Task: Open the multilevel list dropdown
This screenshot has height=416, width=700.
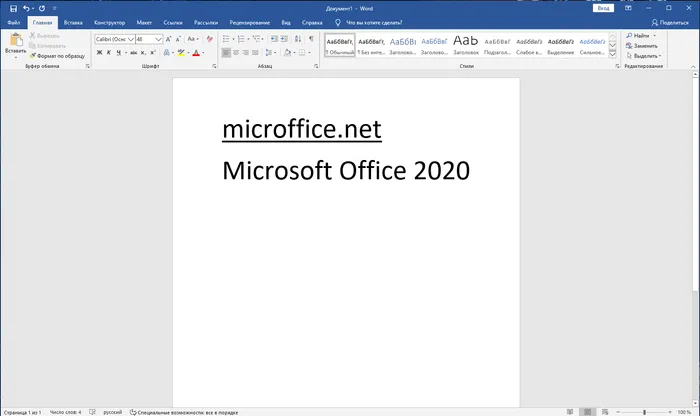Action: click(x=262, y=39)
